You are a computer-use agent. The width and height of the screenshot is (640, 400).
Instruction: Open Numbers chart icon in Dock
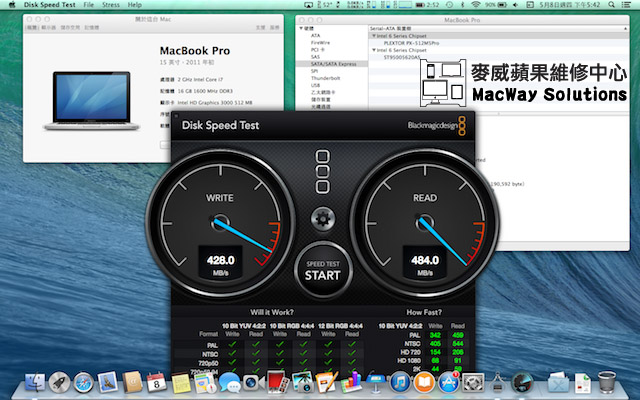pyautogui.click(x=351, y=382)
